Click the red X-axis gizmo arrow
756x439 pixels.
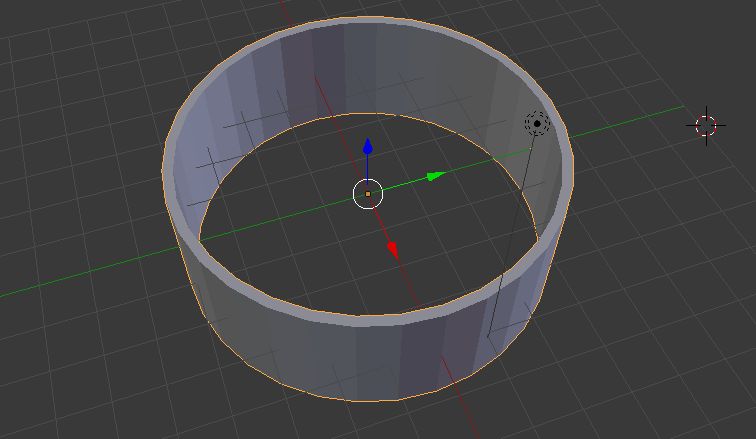tap(393, 250)
